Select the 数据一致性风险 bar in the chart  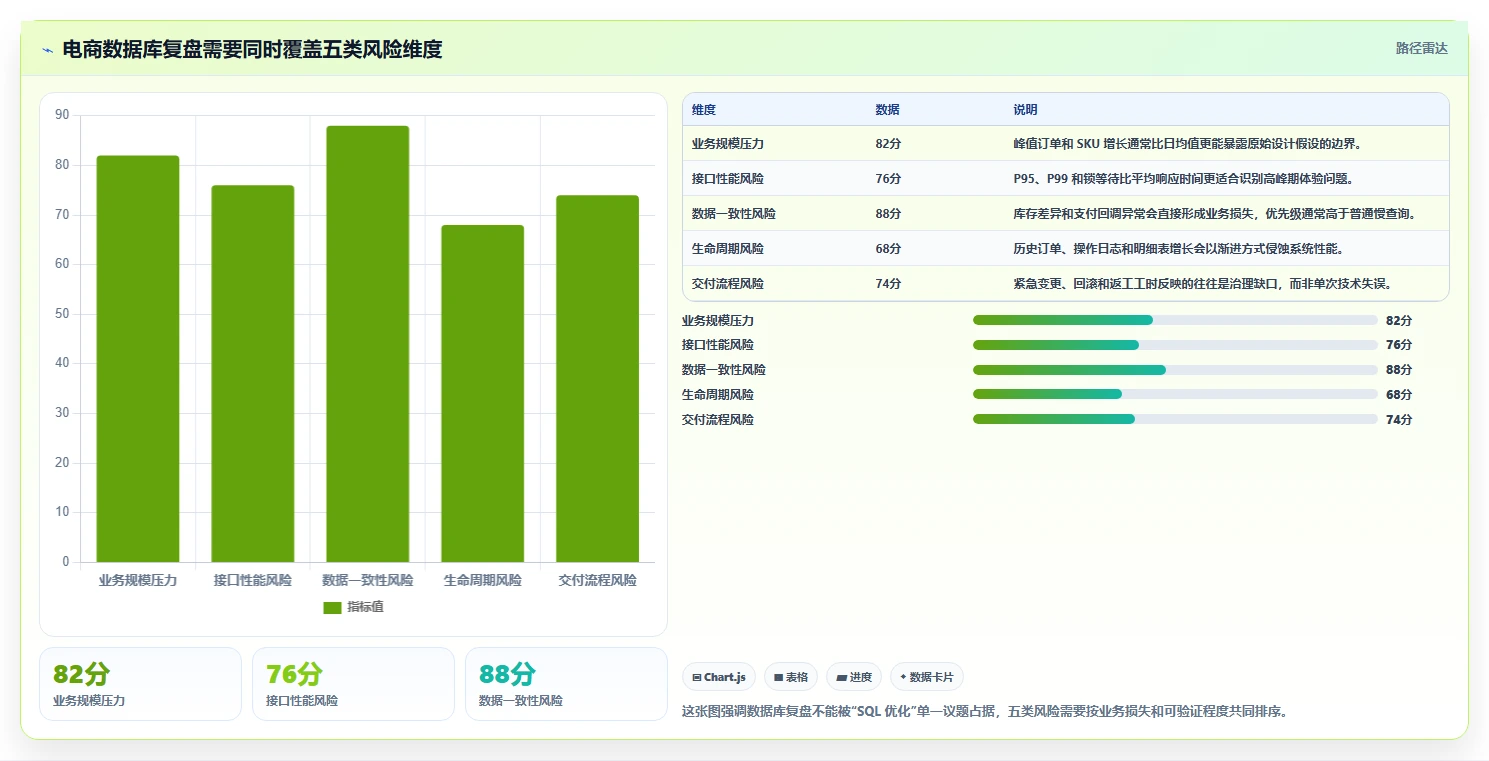pos(368,344)
